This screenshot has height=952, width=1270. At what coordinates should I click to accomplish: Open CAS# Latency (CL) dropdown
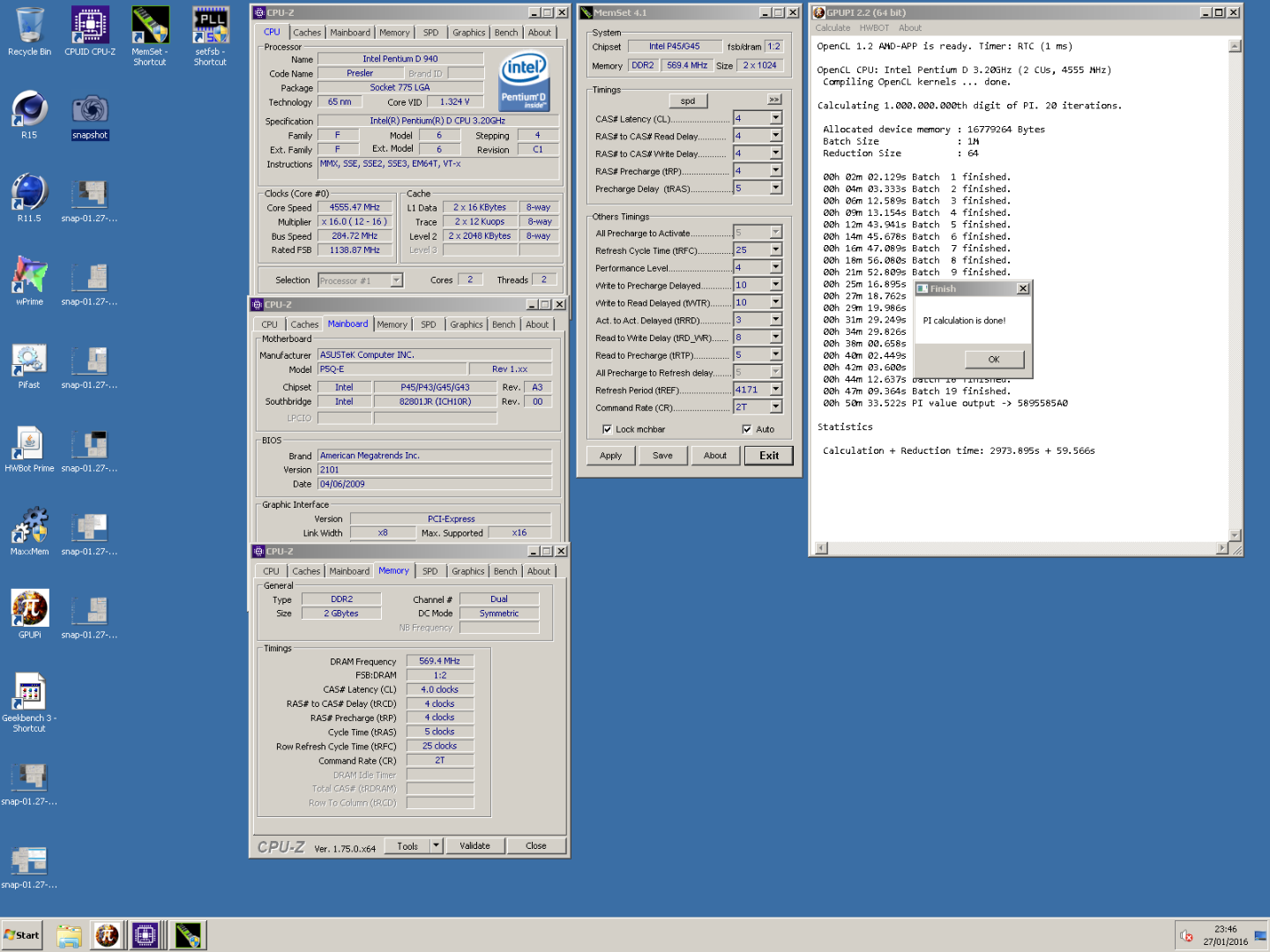776,118
